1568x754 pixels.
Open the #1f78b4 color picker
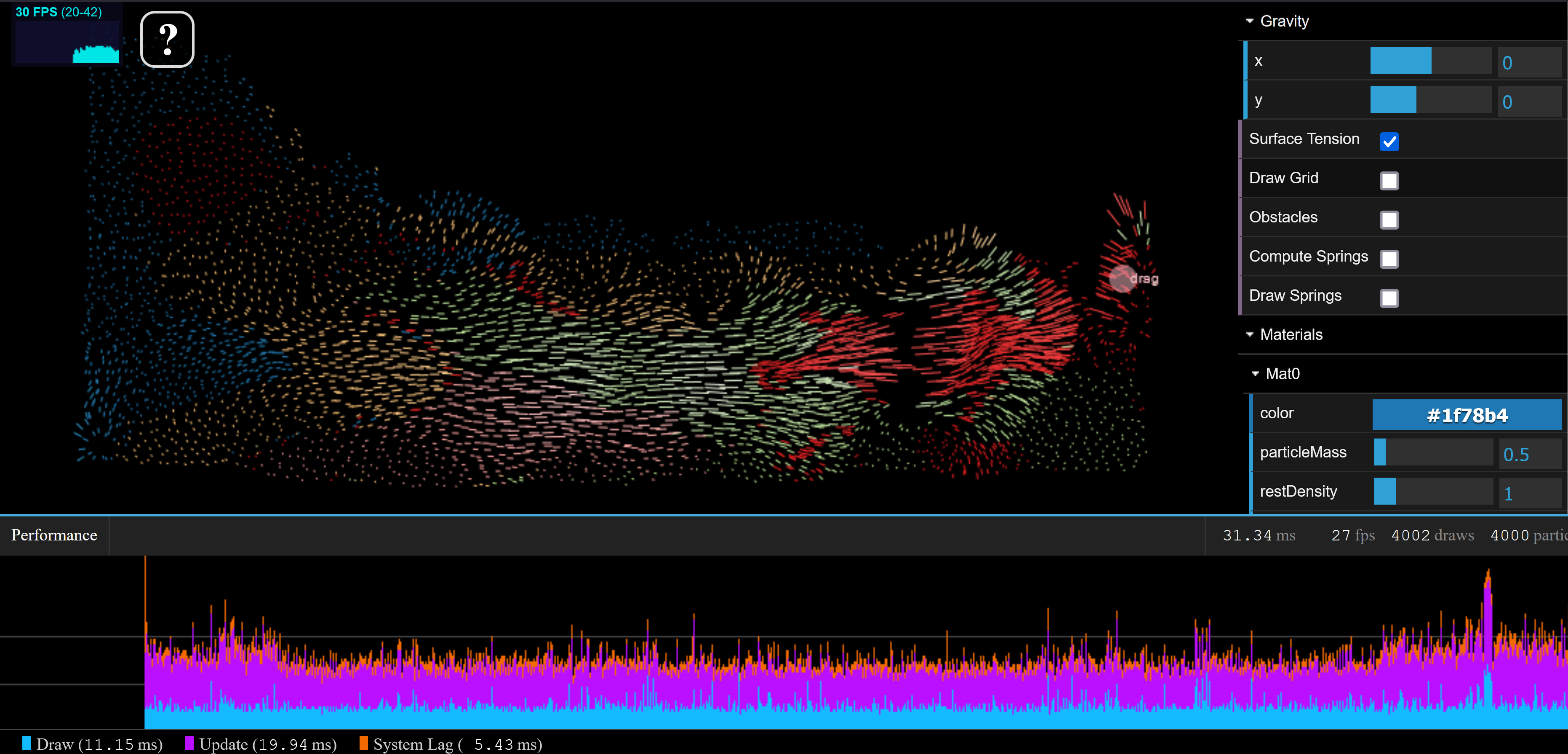click(1467, 415)
